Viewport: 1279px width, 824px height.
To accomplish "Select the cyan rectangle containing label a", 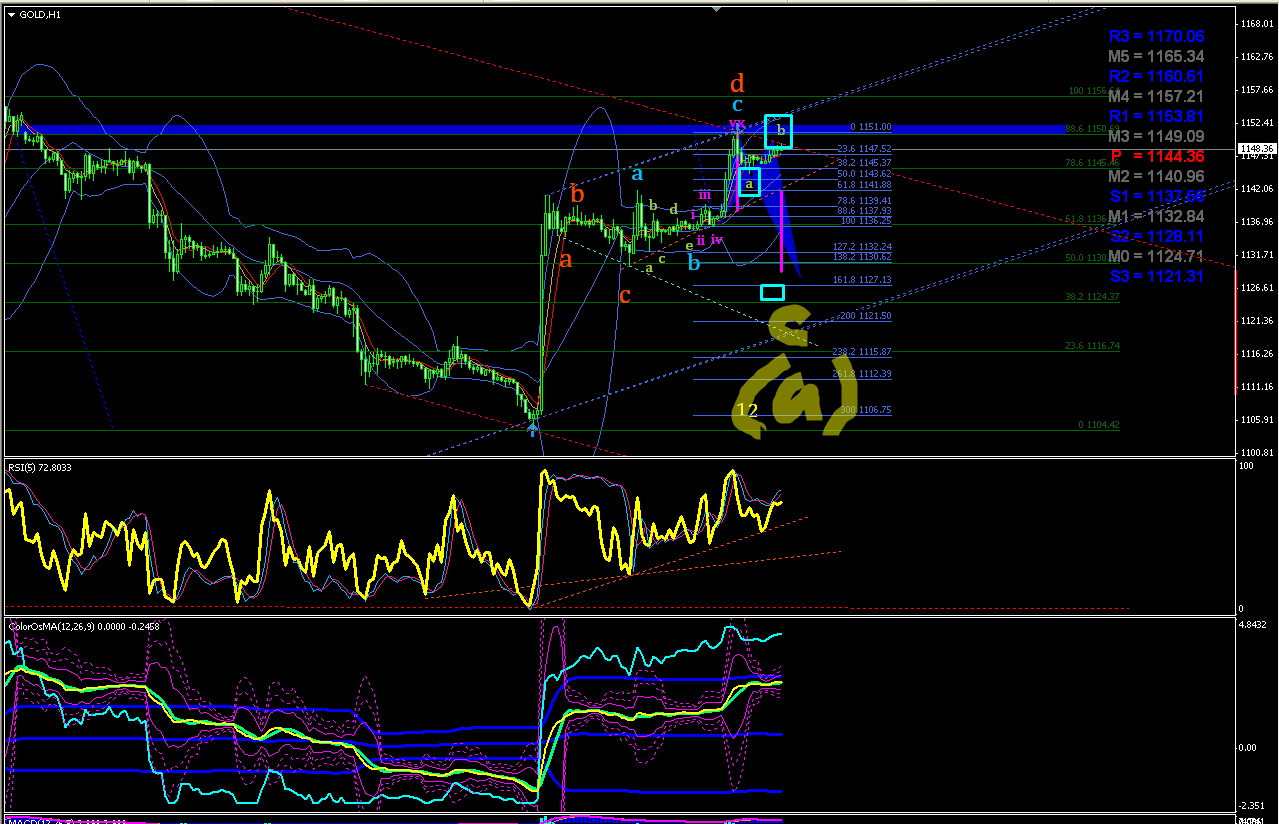I will [x=749, y=182].
